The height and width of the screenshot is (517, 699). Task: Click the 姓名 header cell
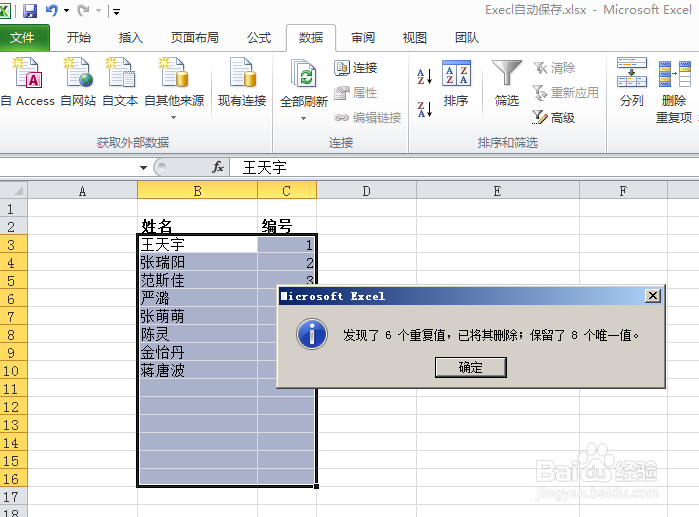[x=197, y=226]
